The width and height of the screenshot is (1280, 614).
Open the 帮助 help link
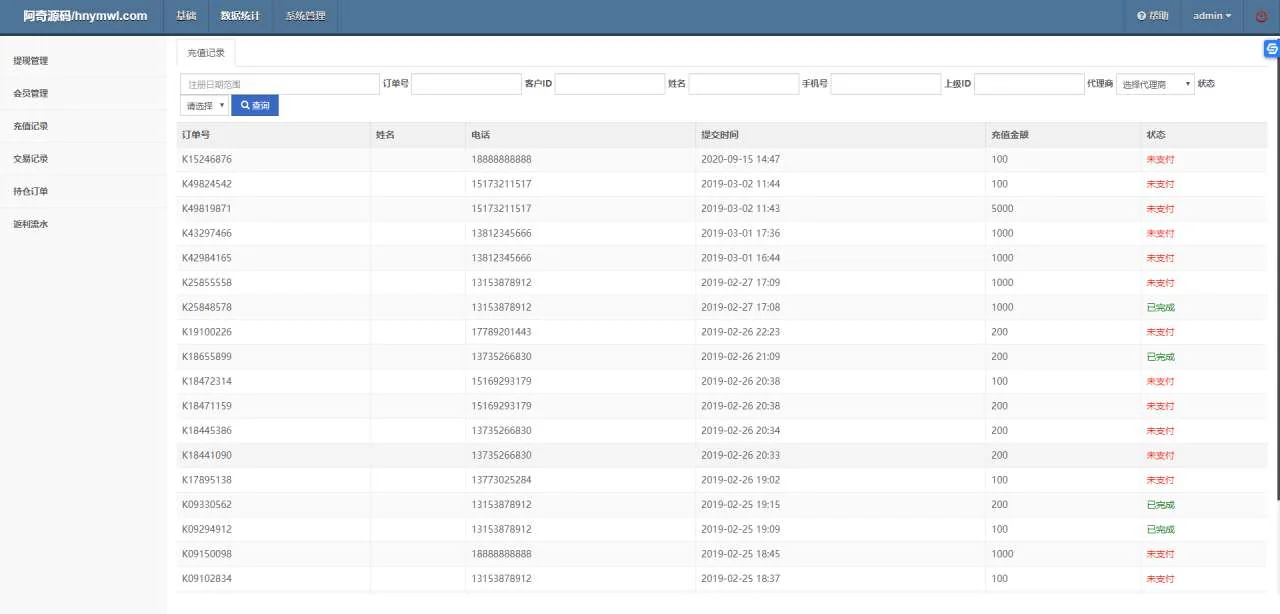click(1152, 16)
